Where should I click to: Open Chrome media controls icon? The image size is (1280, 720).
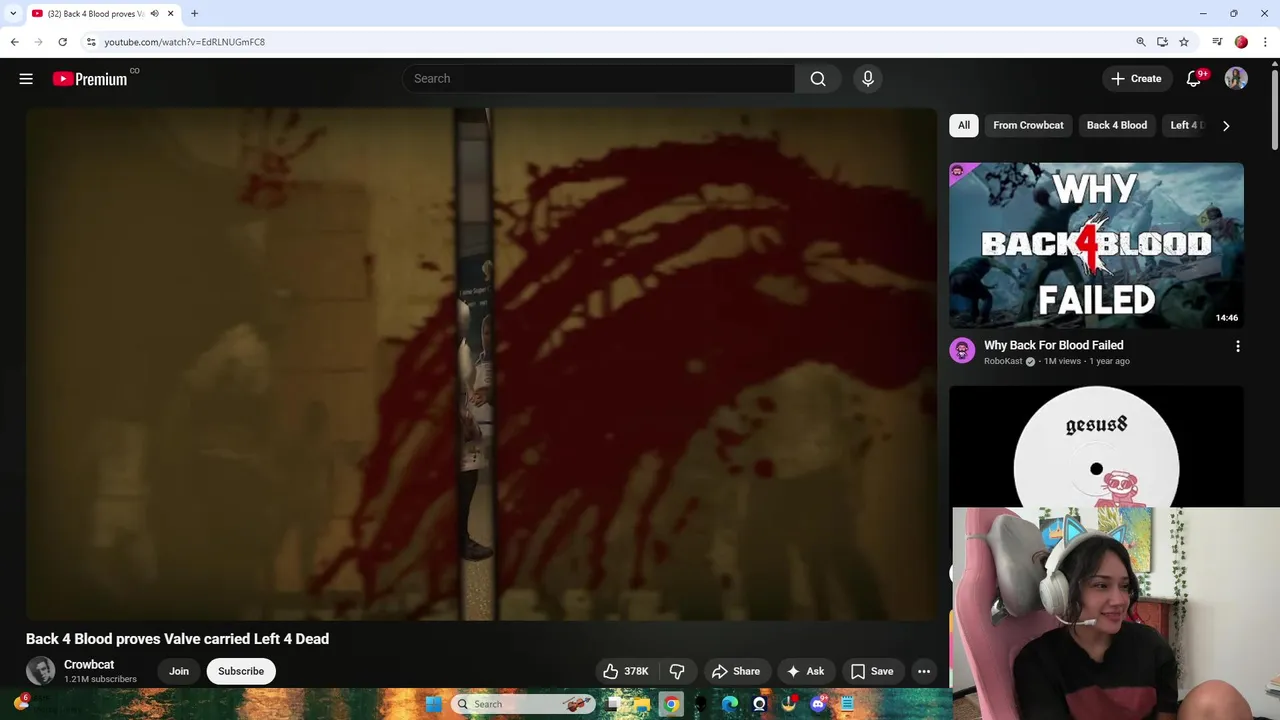[x=1217, y=42]
